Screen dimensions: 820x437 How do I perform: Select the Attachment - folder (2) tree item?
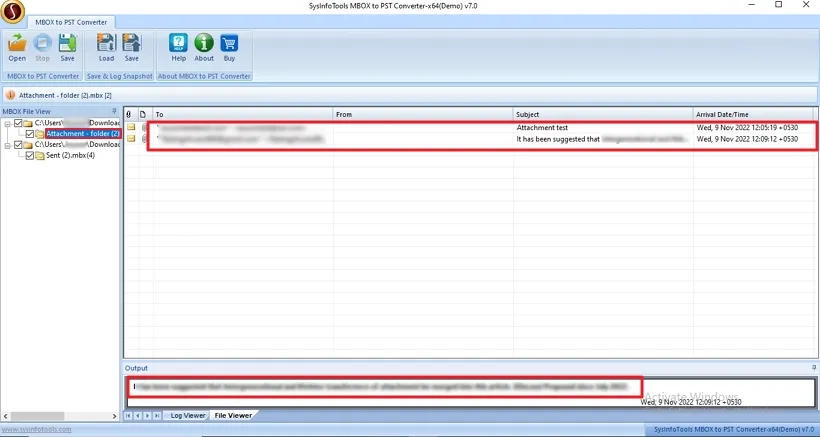point(83,134)
